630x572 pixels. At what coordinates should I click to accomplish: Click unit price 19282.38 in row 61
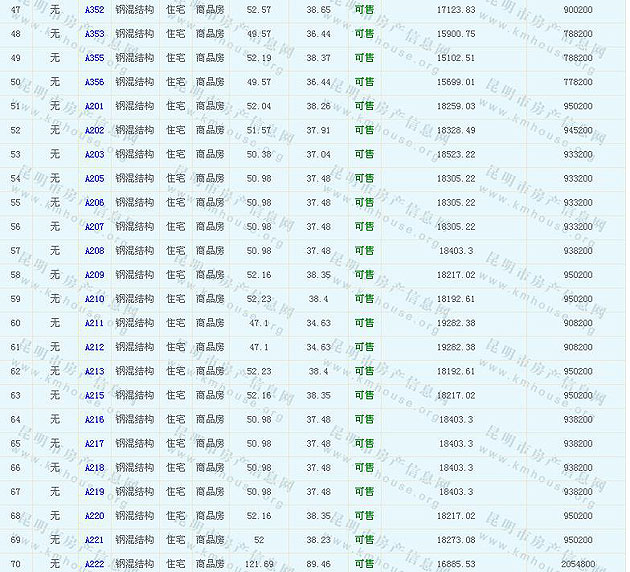click(x=456, y=347)
